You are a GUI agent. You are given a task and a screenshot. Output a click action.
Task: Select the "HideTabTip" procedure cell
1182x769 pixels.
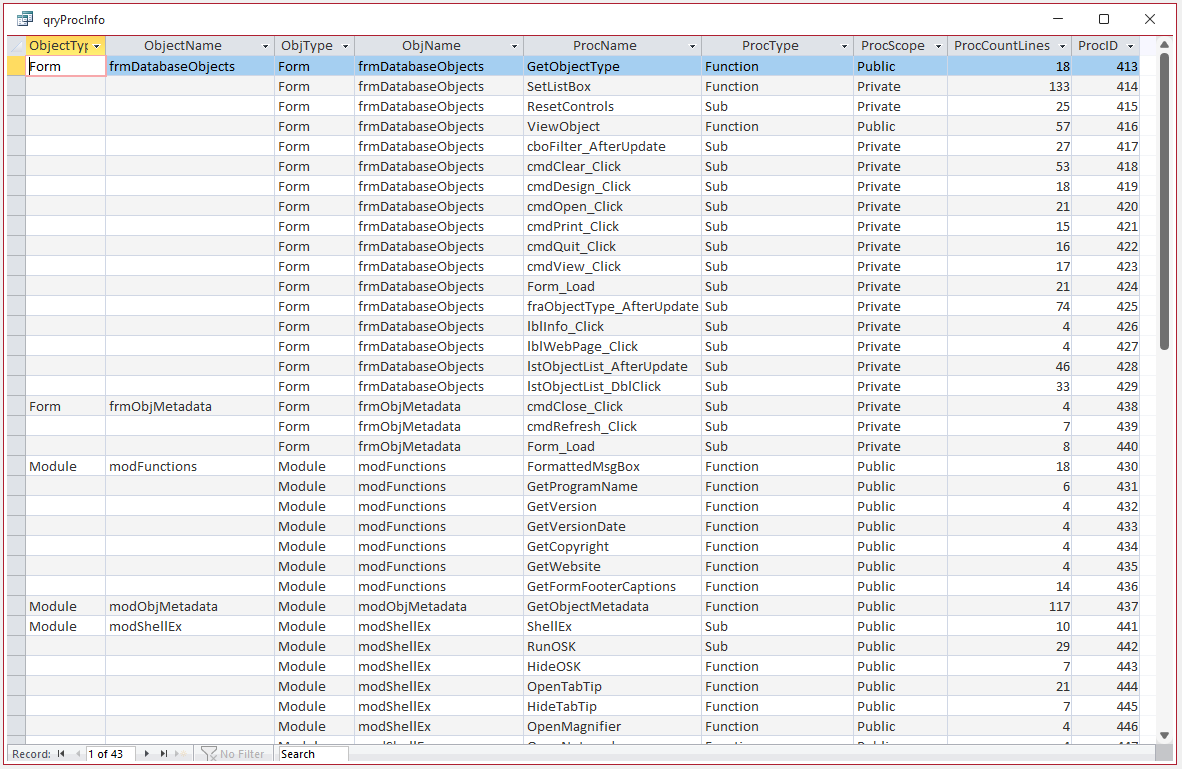click(x=612, y=706)
